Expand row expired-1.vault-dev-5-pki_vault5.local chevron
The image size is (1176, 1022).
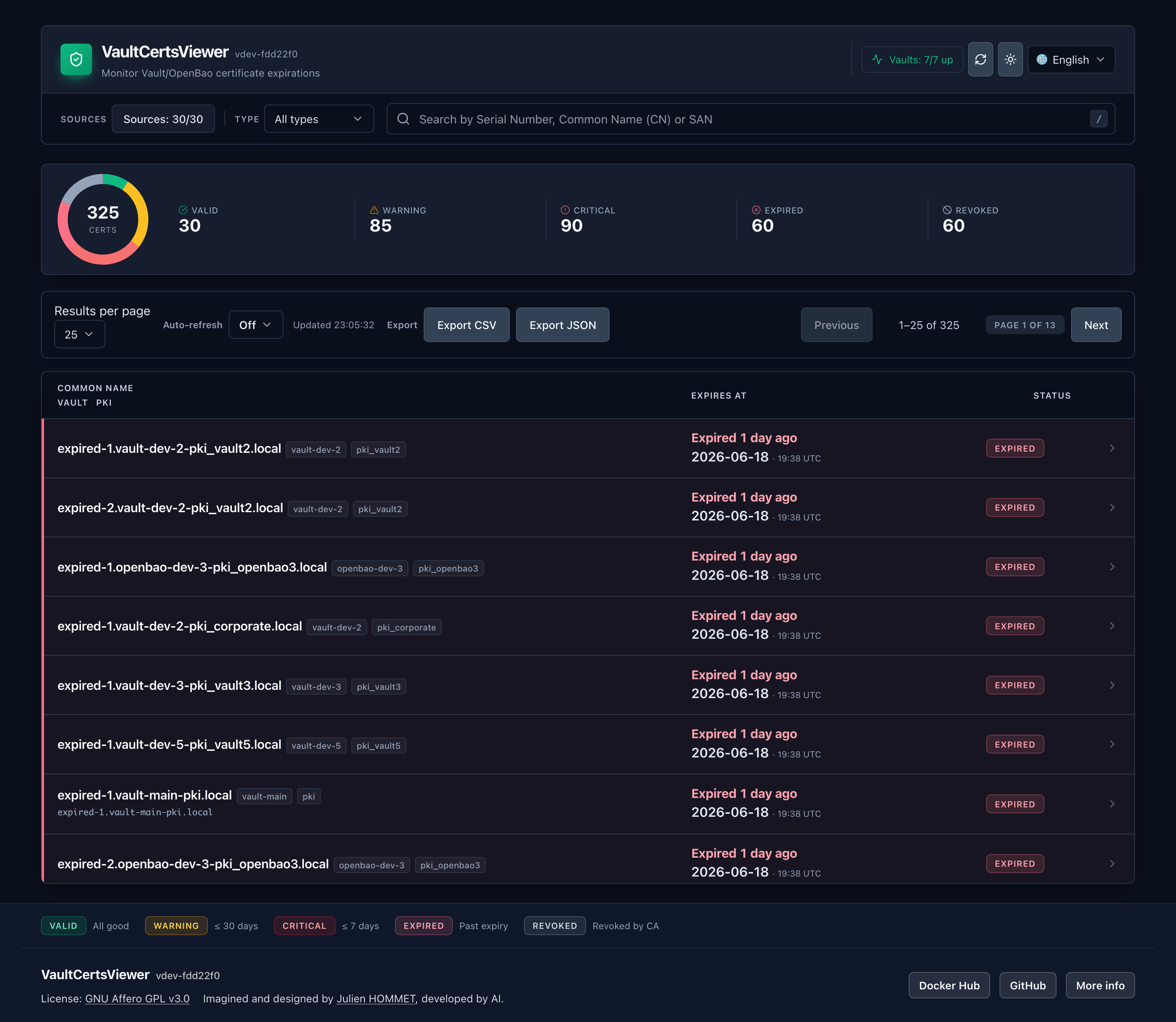(1112, 744)
